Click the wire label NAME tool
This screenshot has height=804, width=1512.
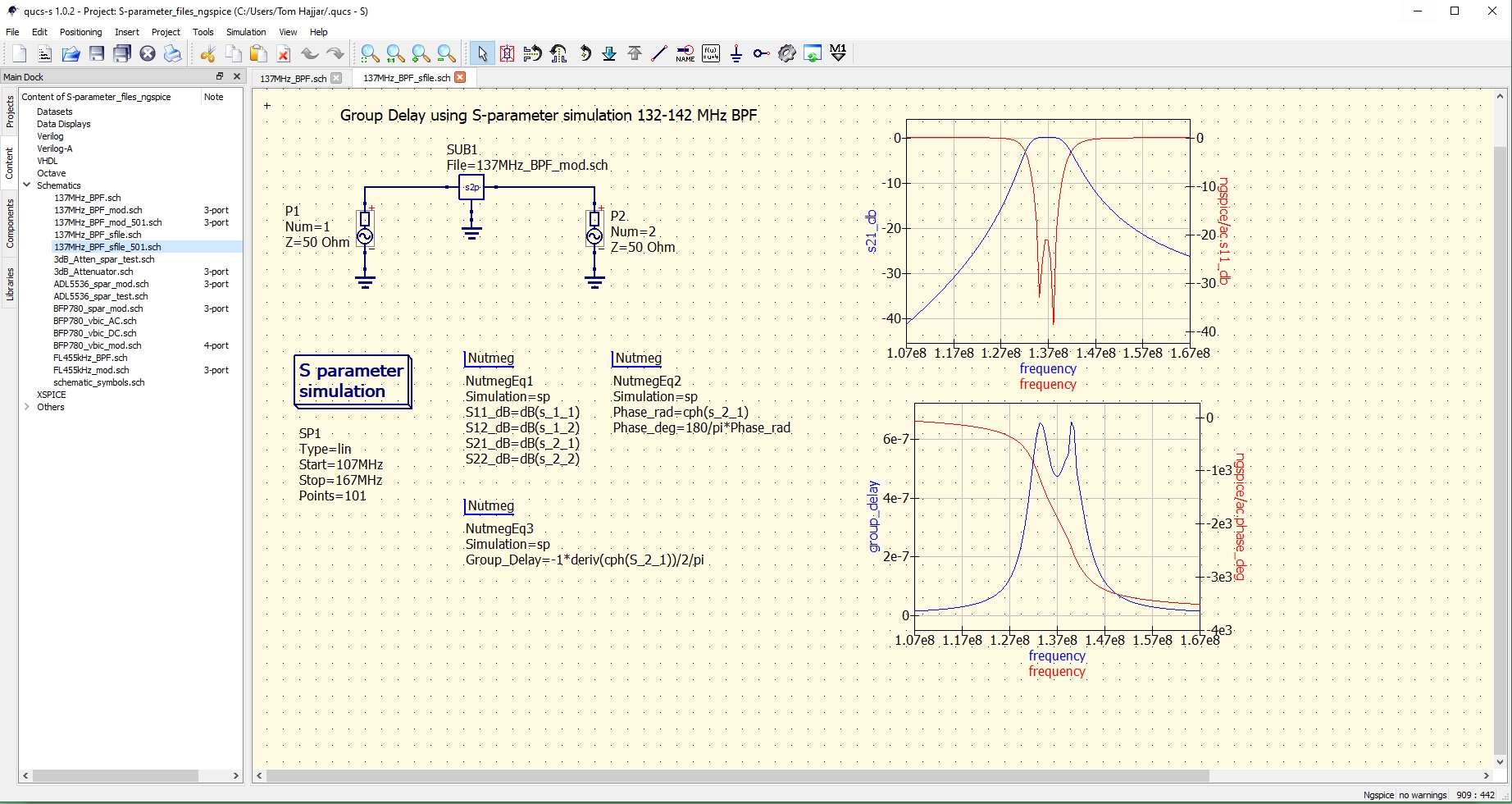[x=685, y=53]
